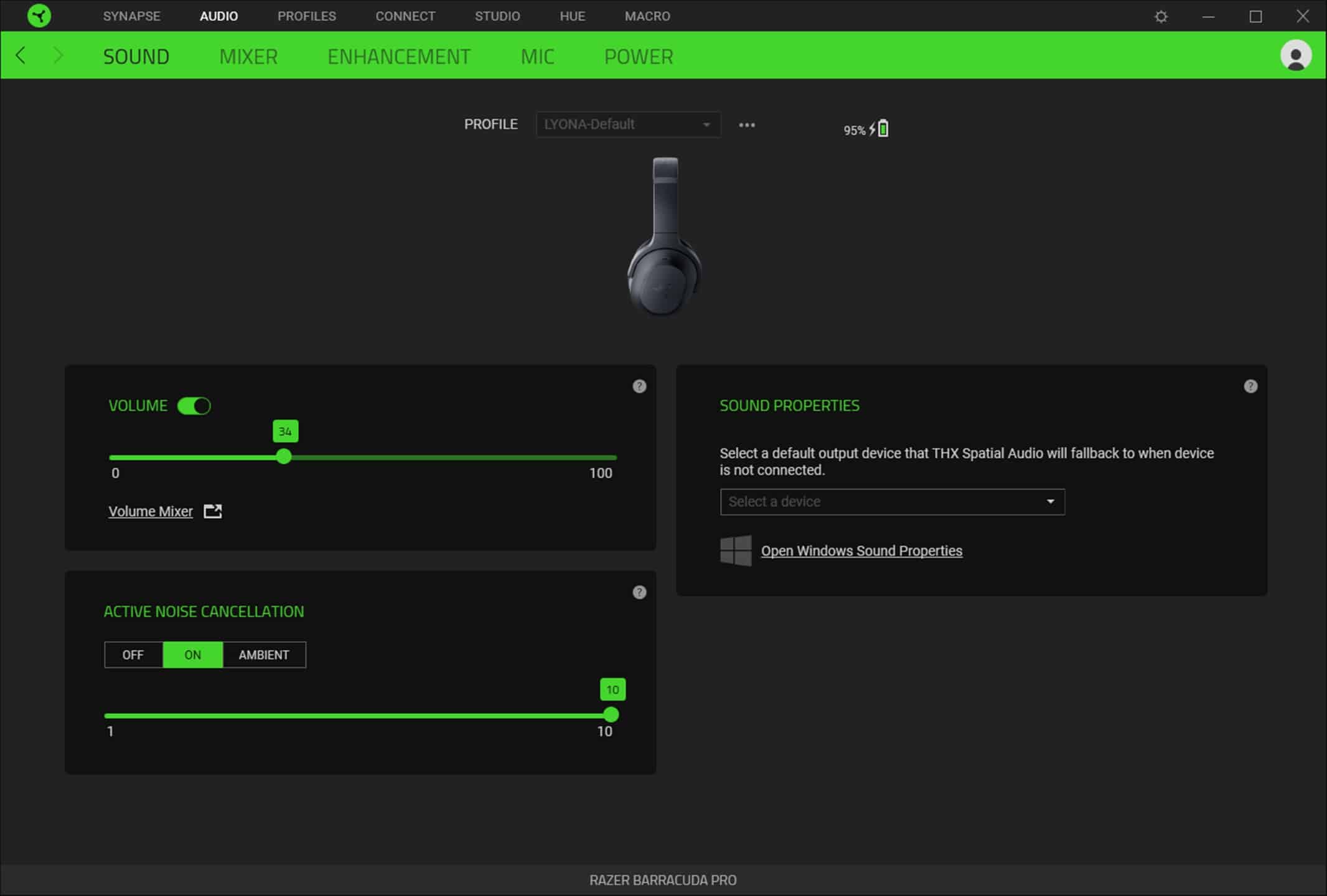The width and height of the screenshot is (1327, 896).
Task: Maximize the Razer Synapse window
Action: click(1255, 16)
